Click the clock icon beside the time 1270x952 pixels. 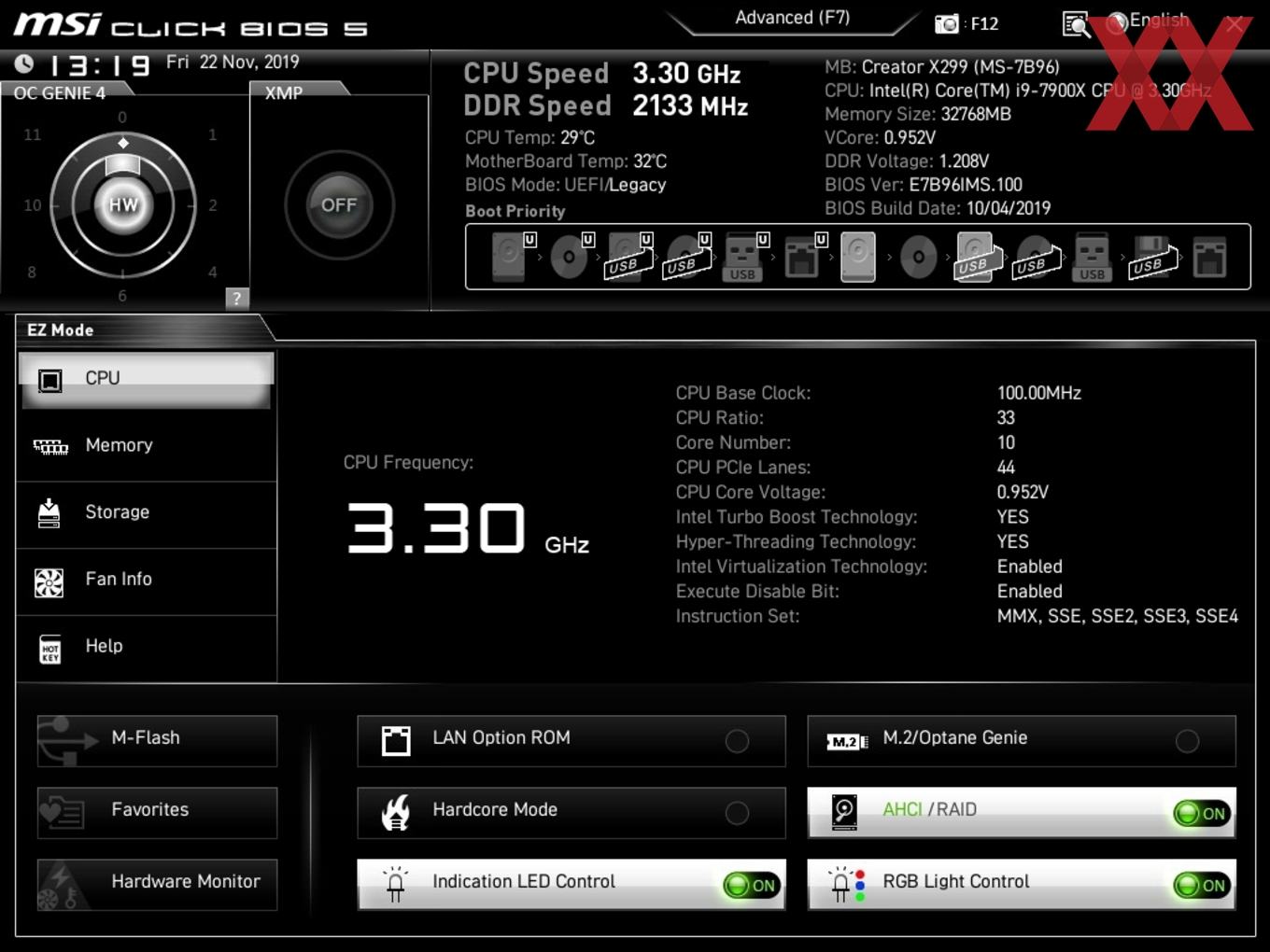click(x=24, y=63)
